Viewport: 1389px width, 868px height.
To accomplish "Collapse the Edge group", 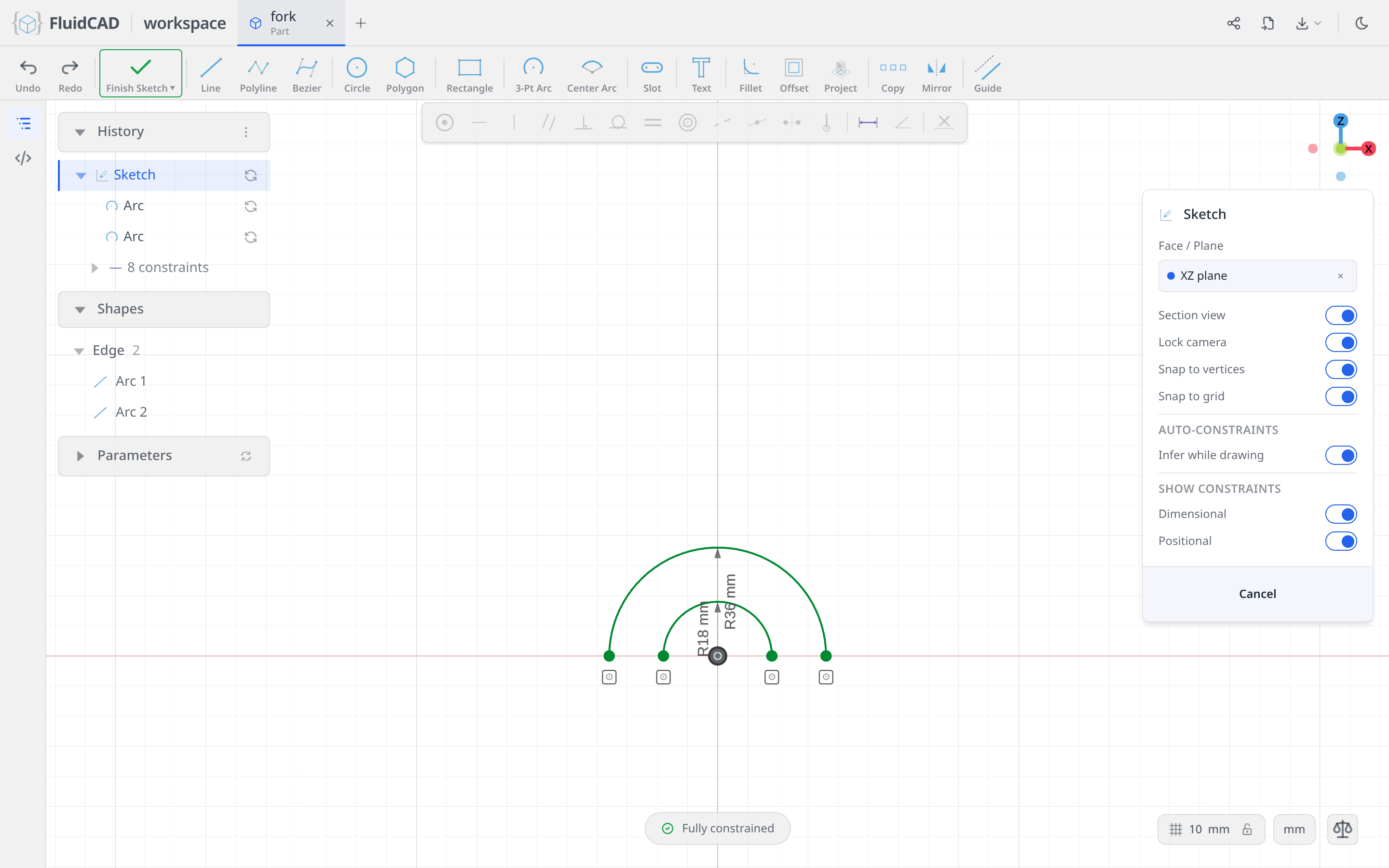I will tap(79, 351).
